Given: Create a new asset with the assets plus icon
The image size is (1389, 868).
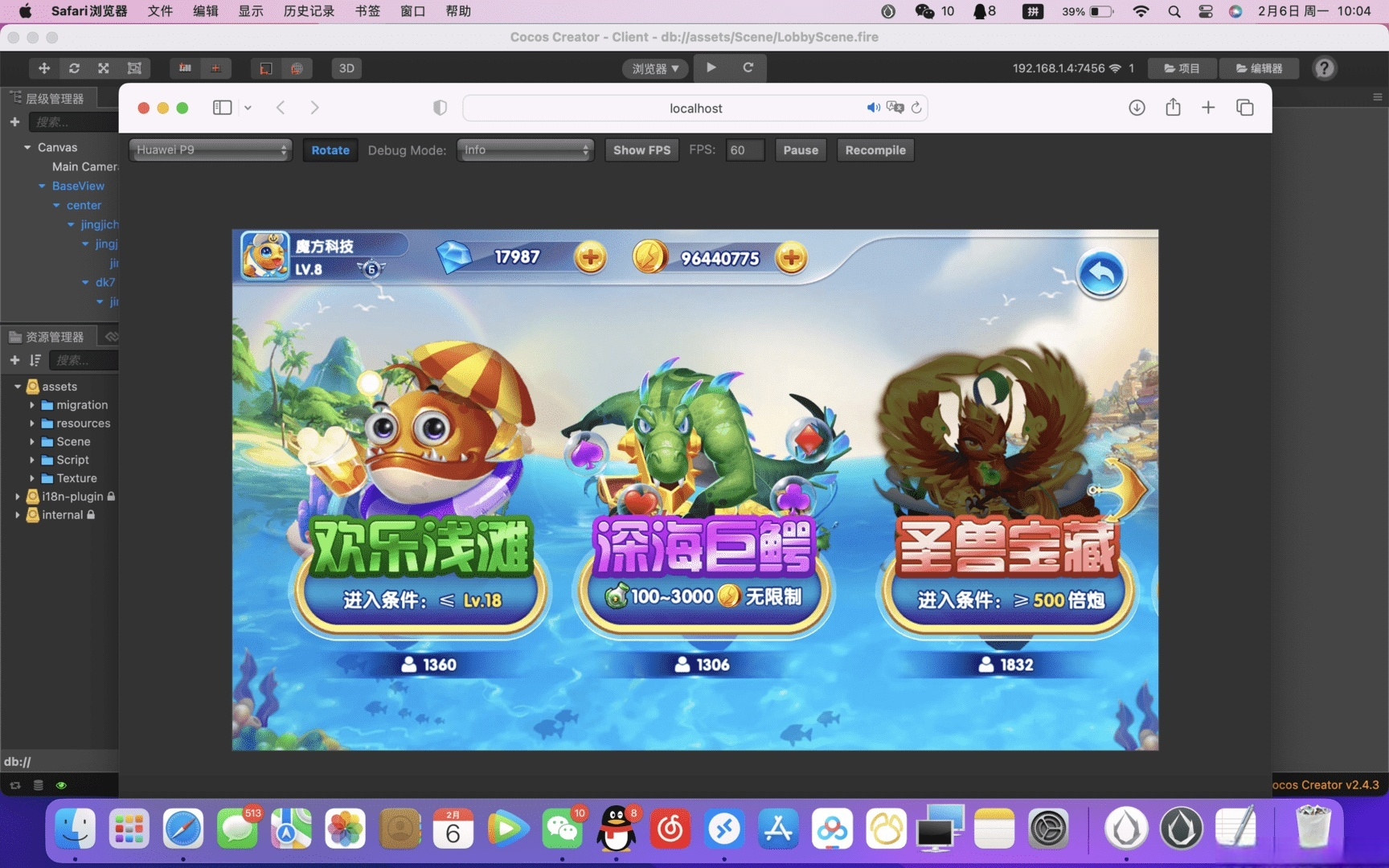Looking at the screenshot, I should 14,360.
